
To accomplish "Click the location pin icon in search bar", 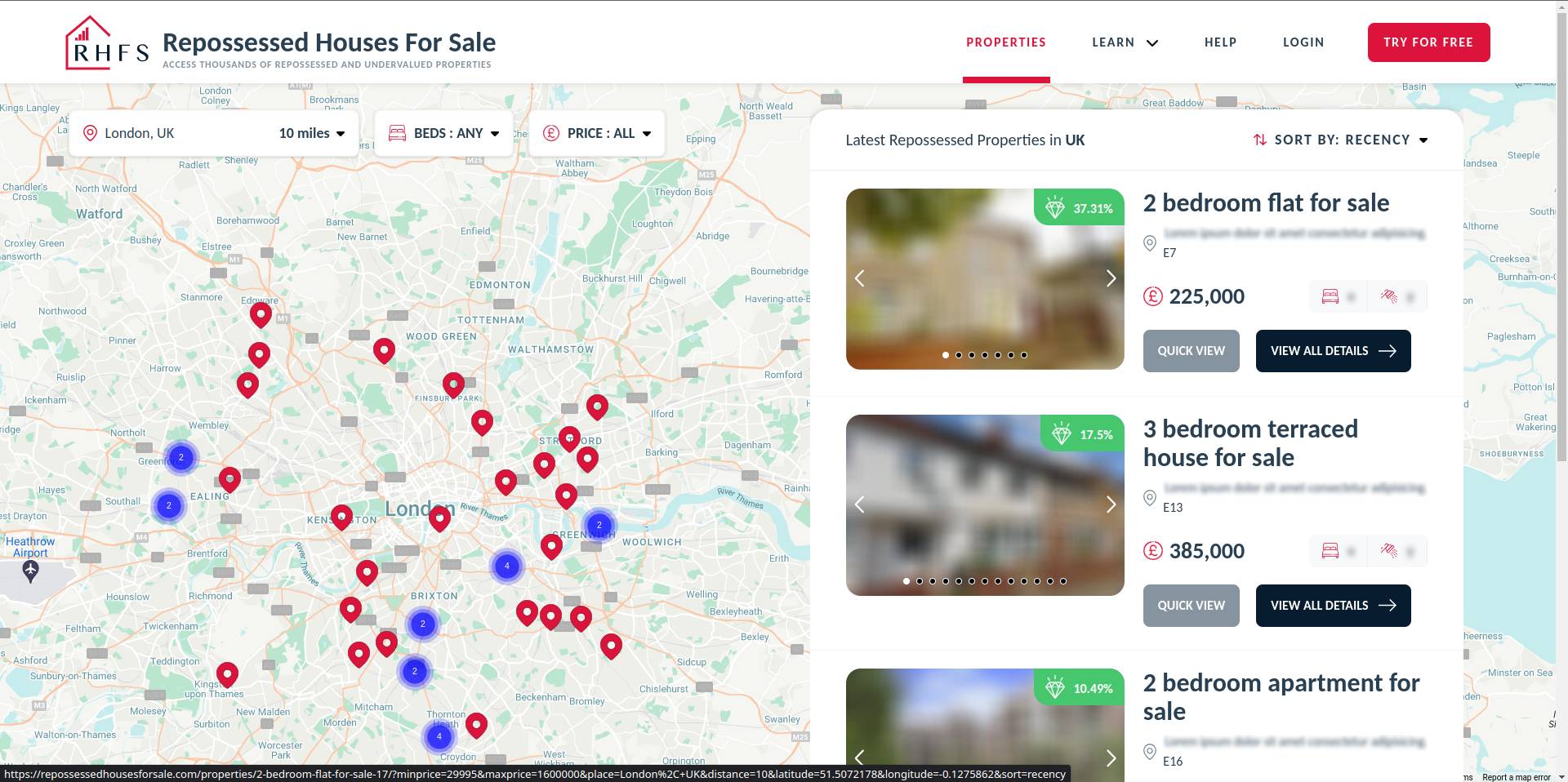I will (91, 132).
